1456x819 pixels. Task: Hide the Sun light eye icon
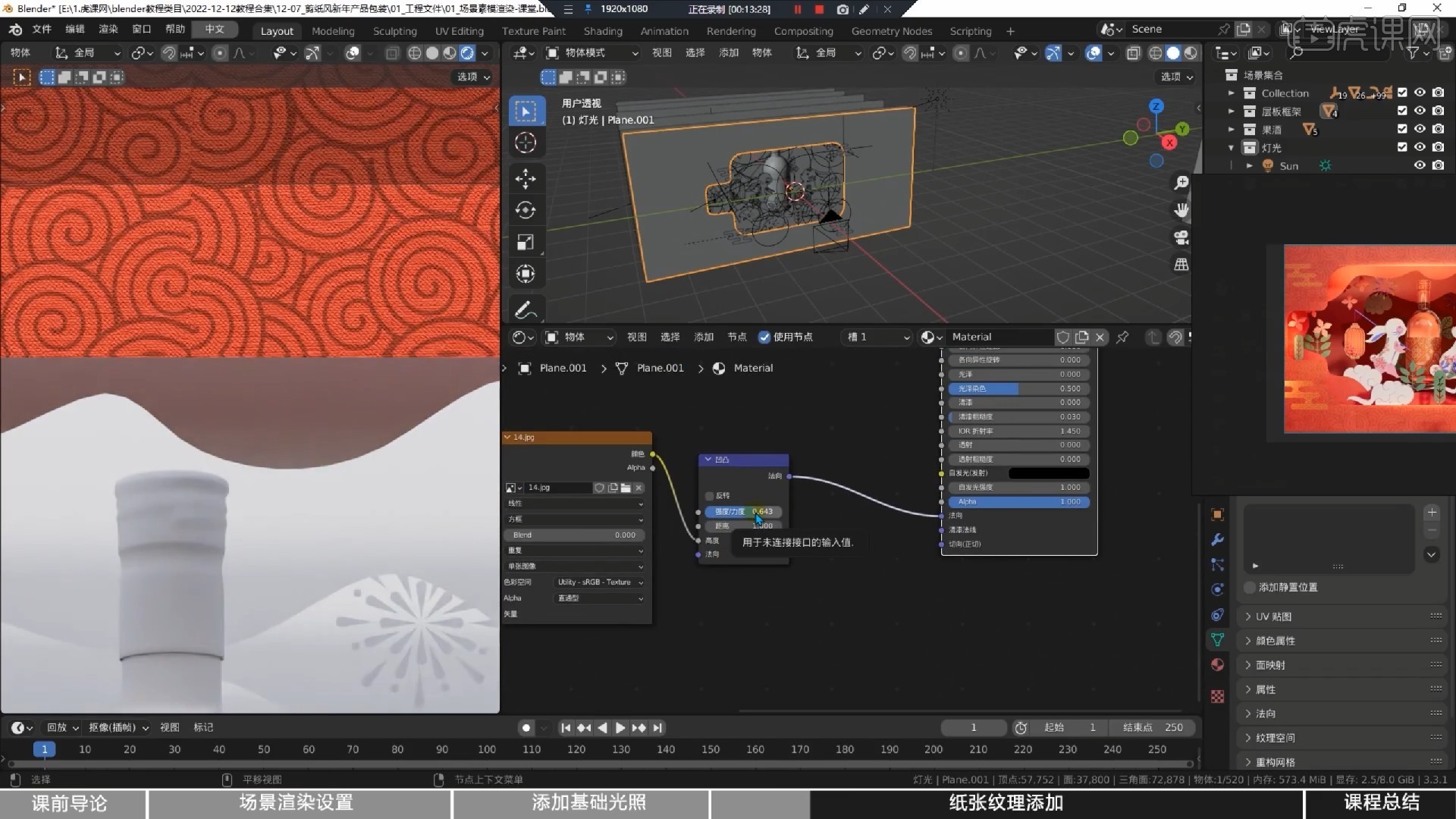[1420, 165]
